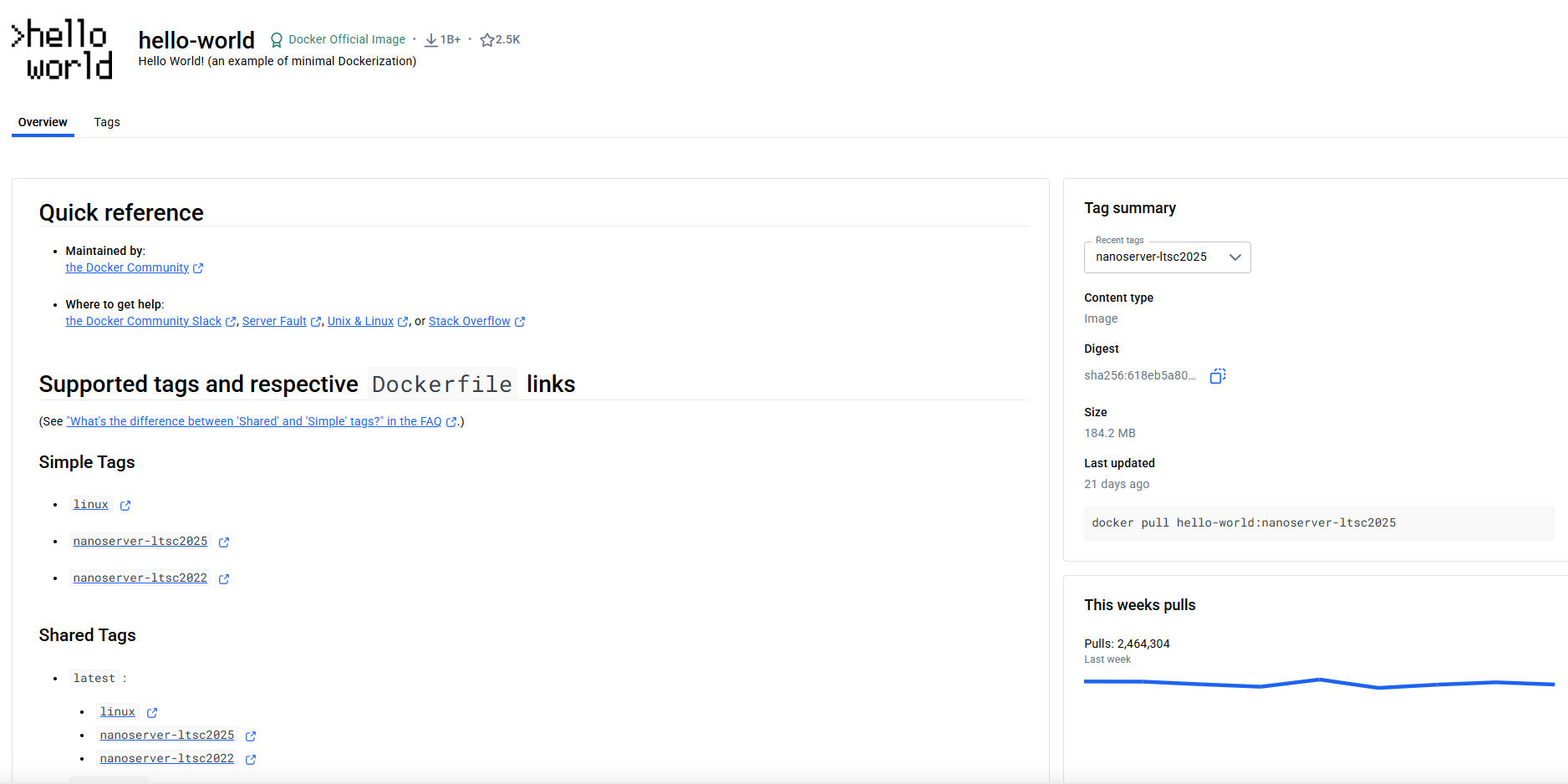
Task: Click external icon beside latest nanoserver-ltsc2025
Action: [x=251, y=736]
